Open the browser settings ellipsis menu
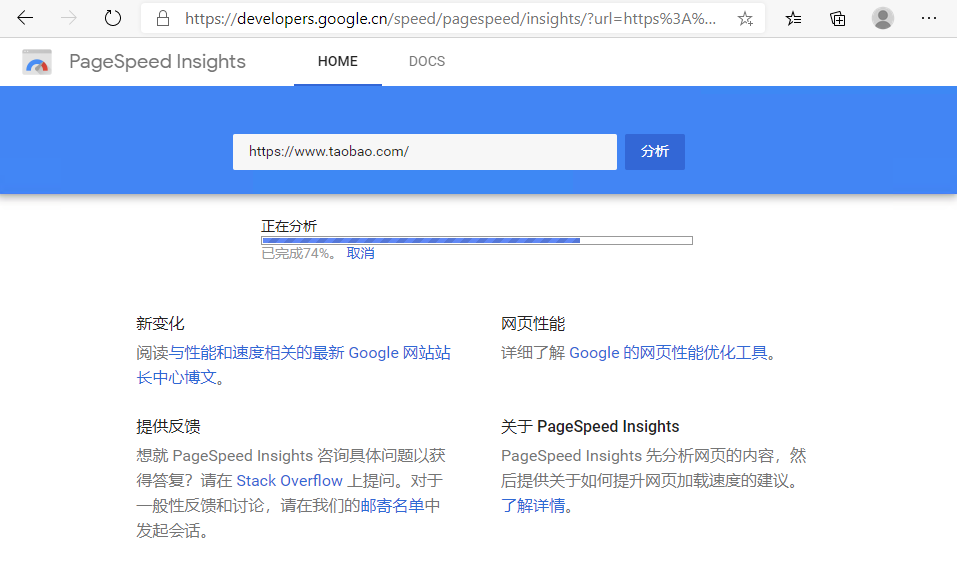The width and height of the screenshot is (957, 581). [927, 17]
